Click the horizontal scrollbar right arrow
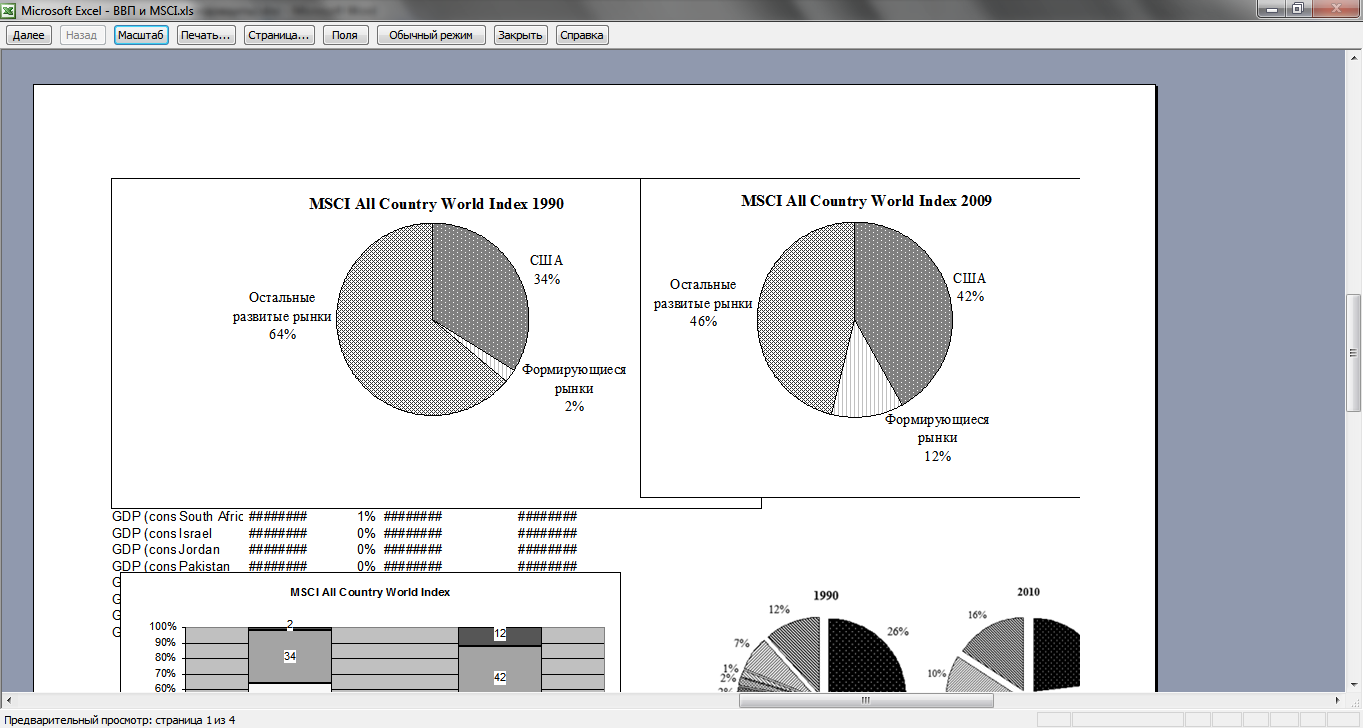 point(1338,700)
